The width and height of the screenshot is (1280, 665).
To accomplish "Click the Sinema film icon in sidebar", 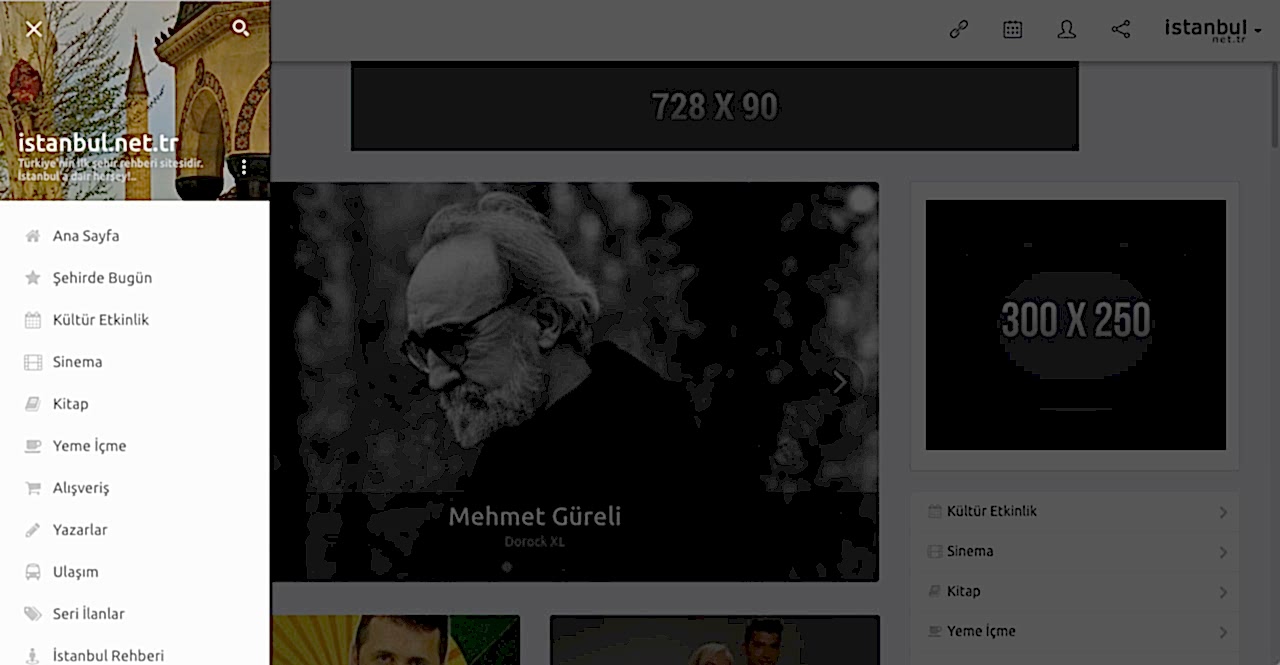I will [33, 362].
